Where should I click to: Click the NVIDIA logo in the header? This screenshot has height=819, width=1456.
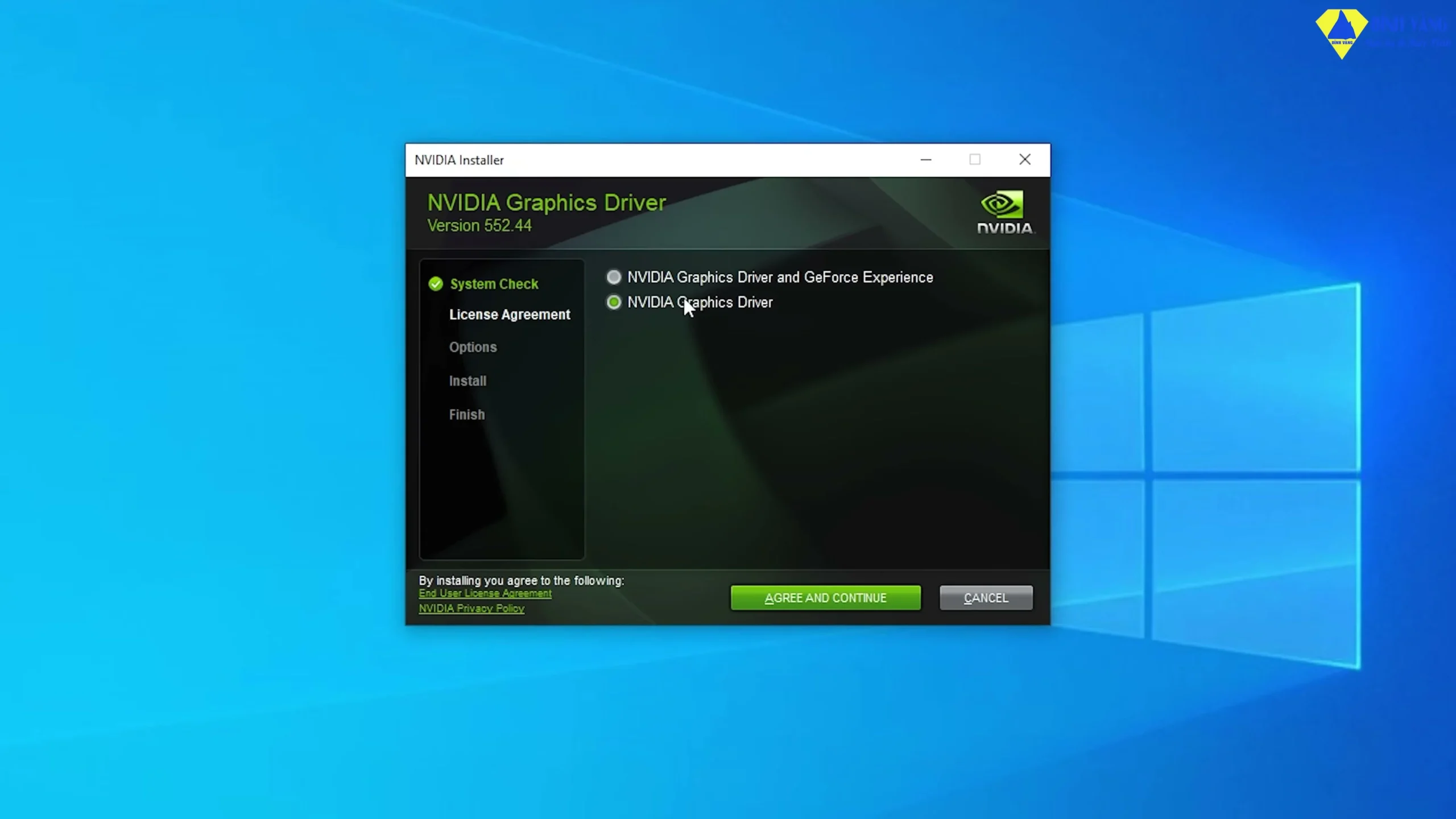1005,212
